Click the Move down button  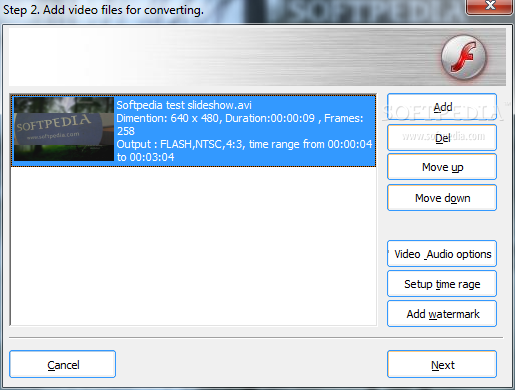(442, 198)
